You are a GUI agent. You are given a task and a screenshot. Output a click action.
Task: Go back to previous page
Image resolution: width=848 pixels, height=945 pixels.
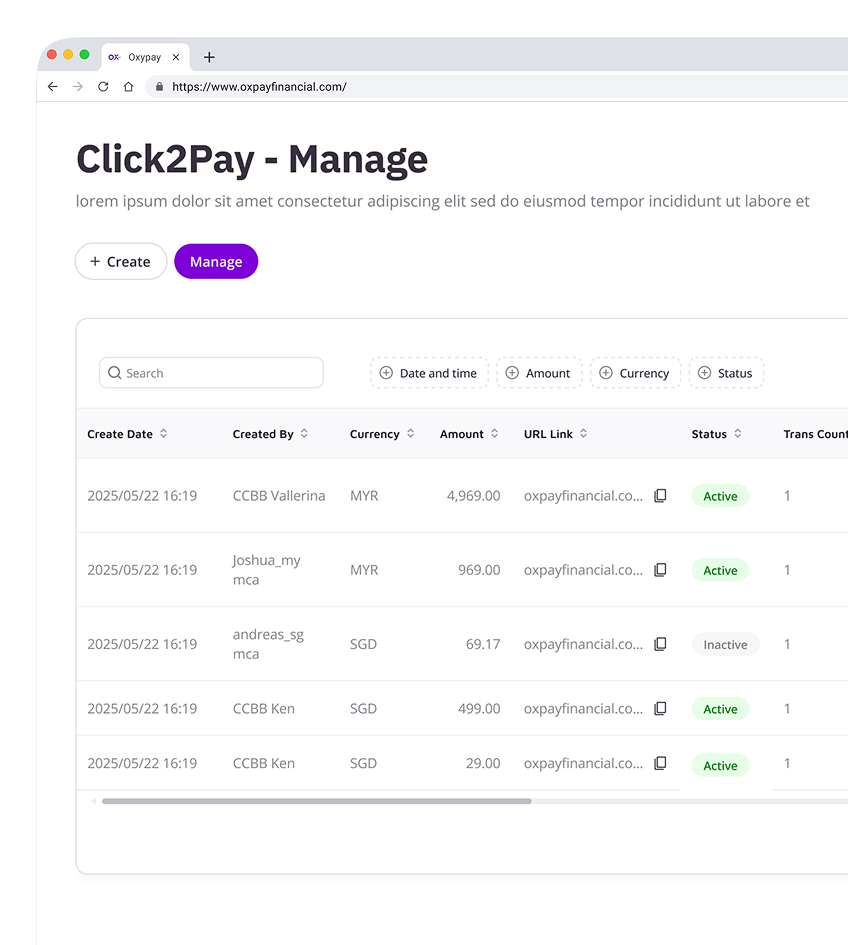53,87
